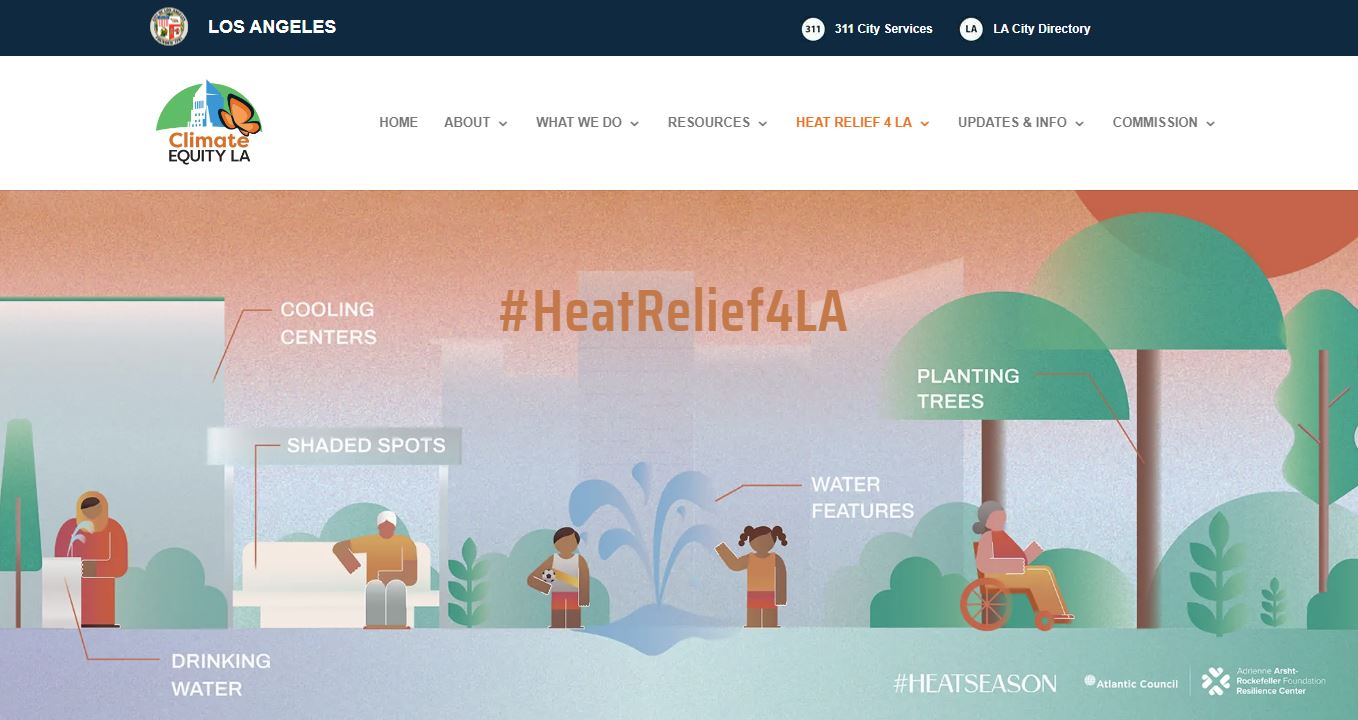The width and height of the screenshot is (1358, 720).
Task: Click the 311 circle icon
Action: coord(813,29)
